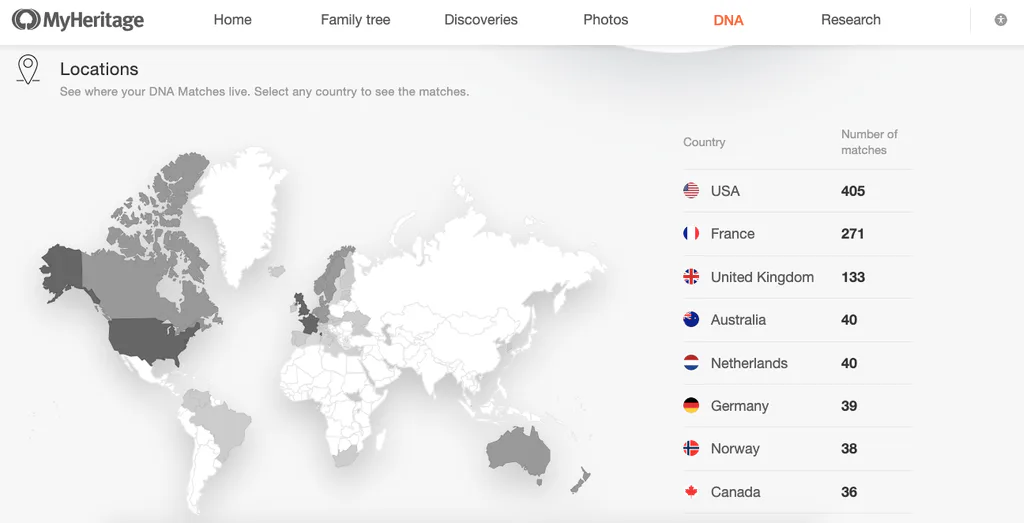
Task: Click the Australia flag icon
Action: 691,319
